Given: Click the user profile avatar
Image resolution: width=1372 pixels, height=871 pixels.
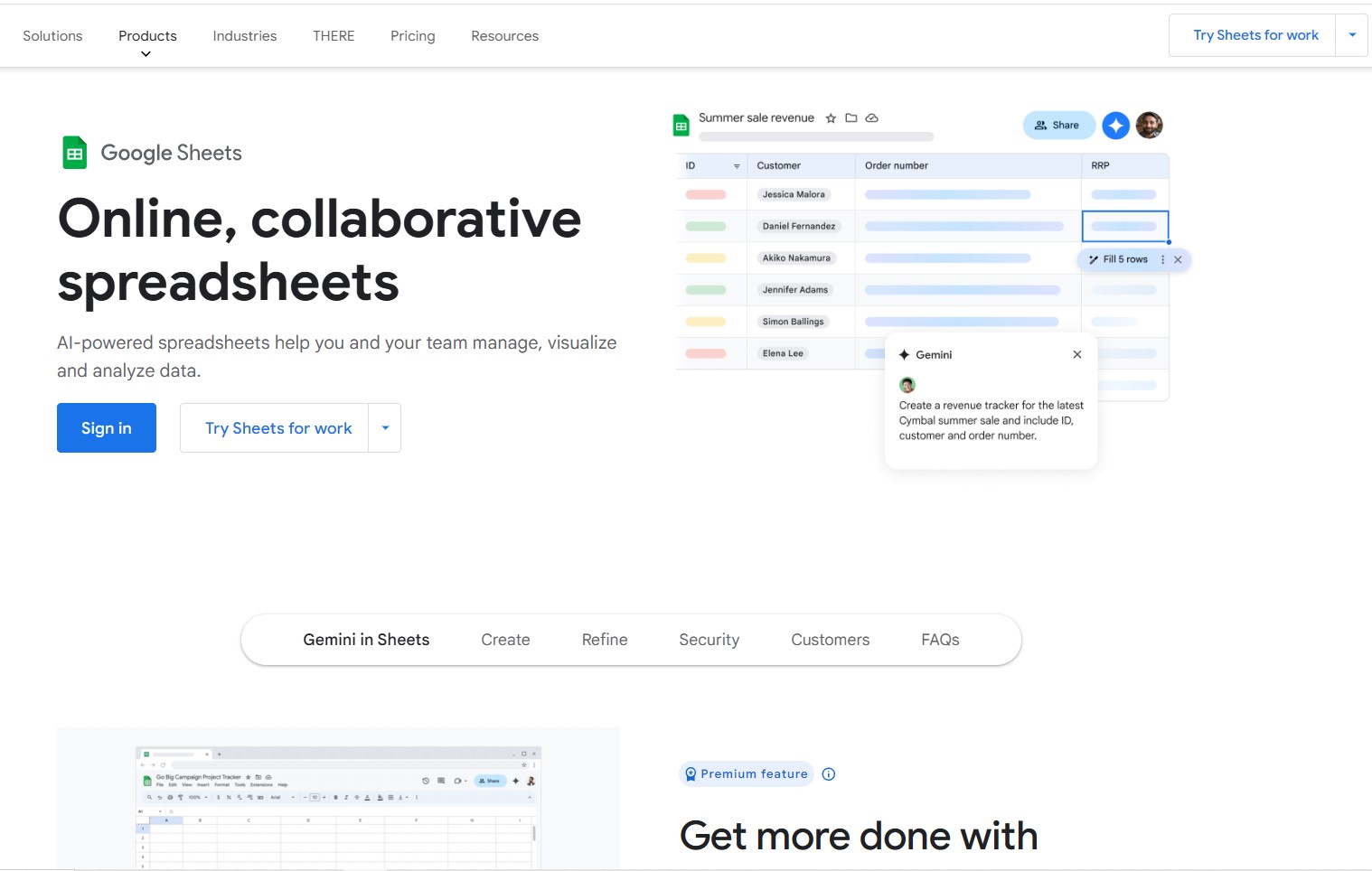Looking at the screenshot, I should pos(1150,126).
